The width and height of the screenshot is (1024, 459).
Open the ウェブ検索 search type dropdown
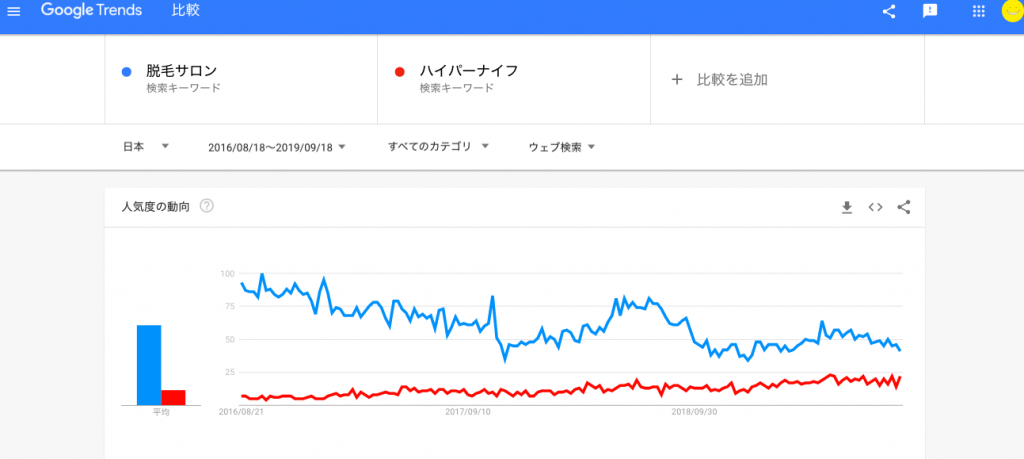point(562,148)
